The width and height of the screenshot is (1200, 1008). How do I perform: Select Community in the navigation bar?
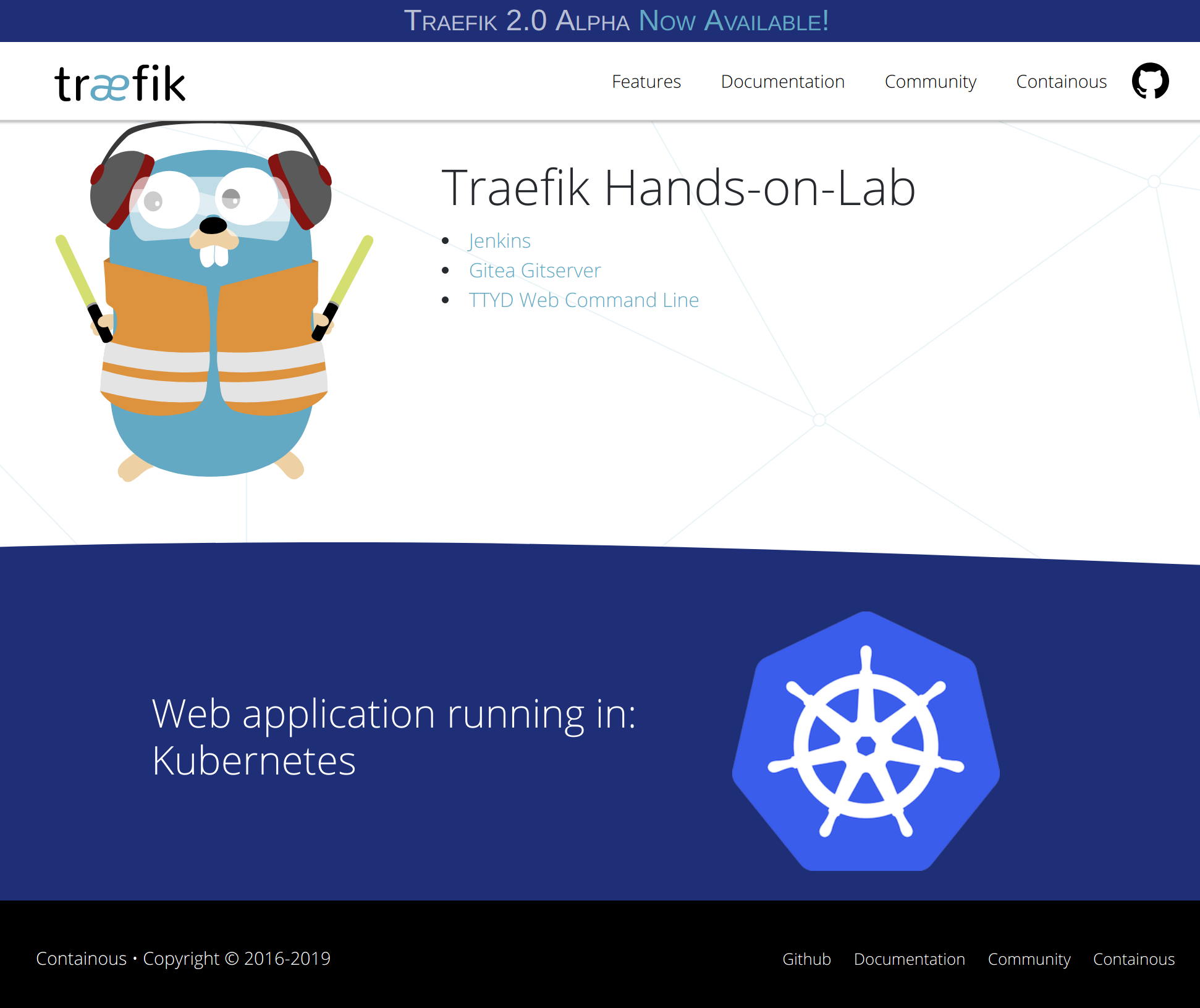coord(931,82)
